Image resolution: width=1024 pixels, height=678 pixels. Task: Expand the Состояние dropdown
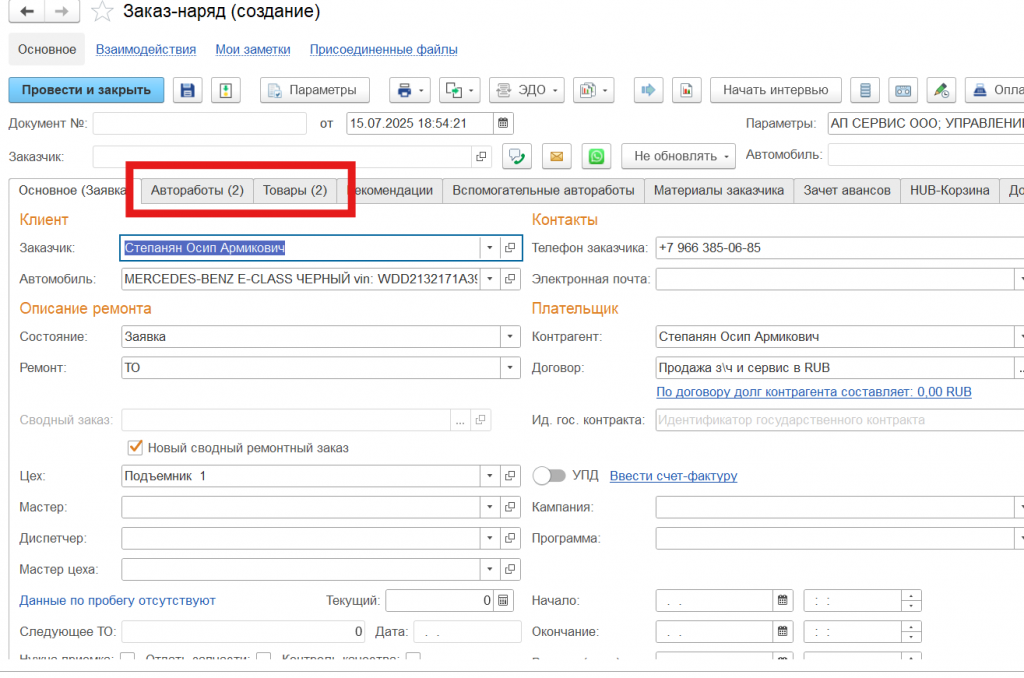pos(510,337)
